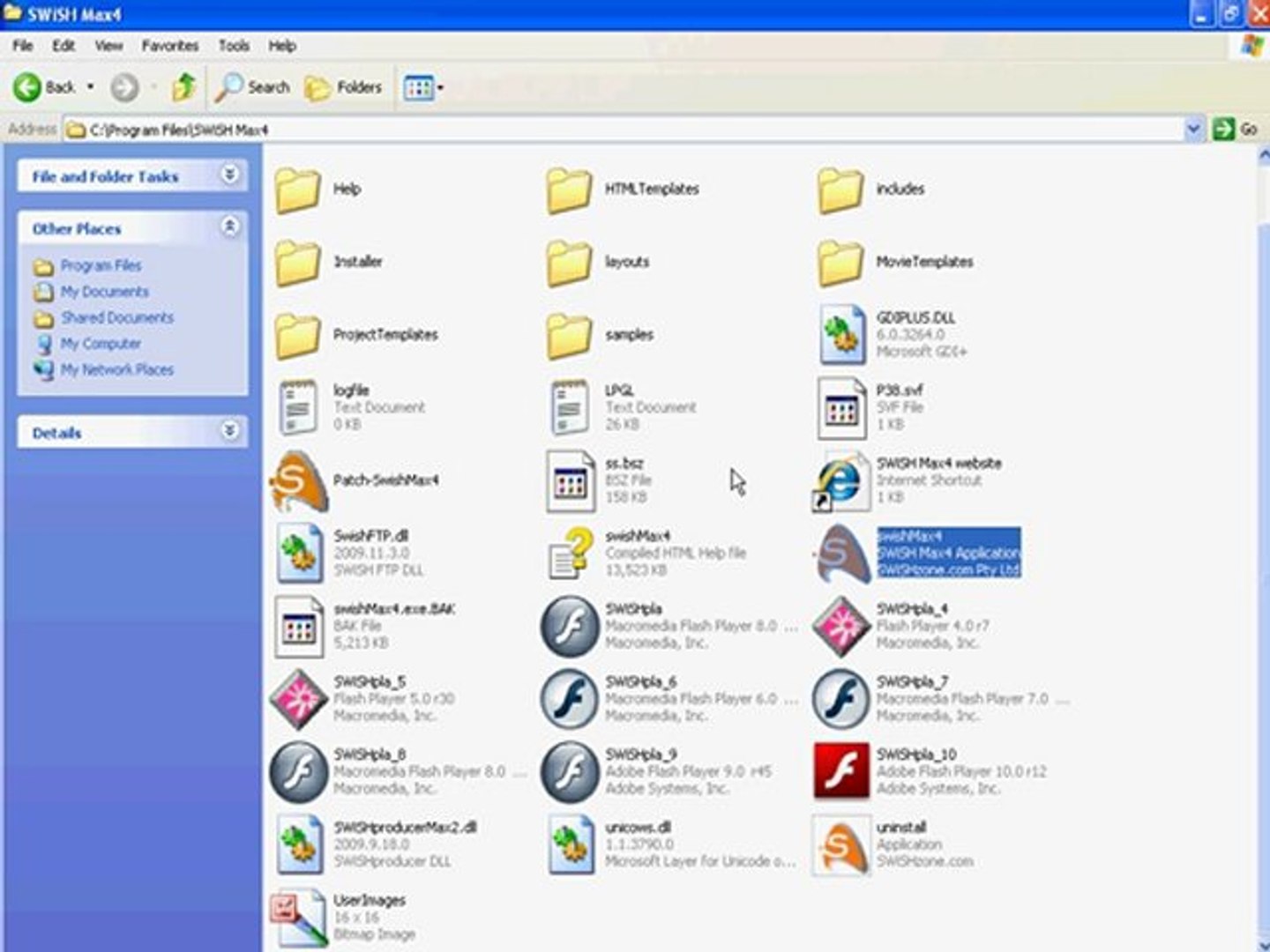
Task: Click the Go button
Action: (x=1236, y=130)
